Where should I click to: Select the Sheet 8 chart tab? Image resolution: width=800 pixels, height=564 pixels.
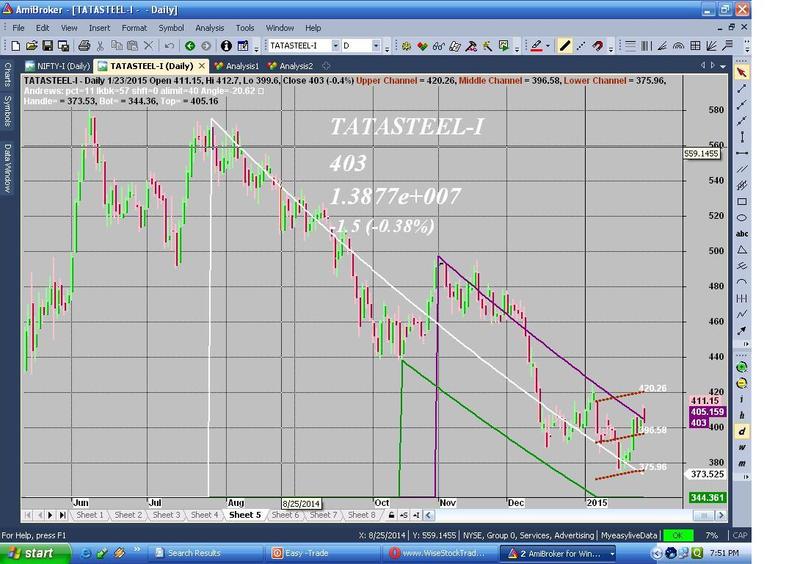(361, 515)
